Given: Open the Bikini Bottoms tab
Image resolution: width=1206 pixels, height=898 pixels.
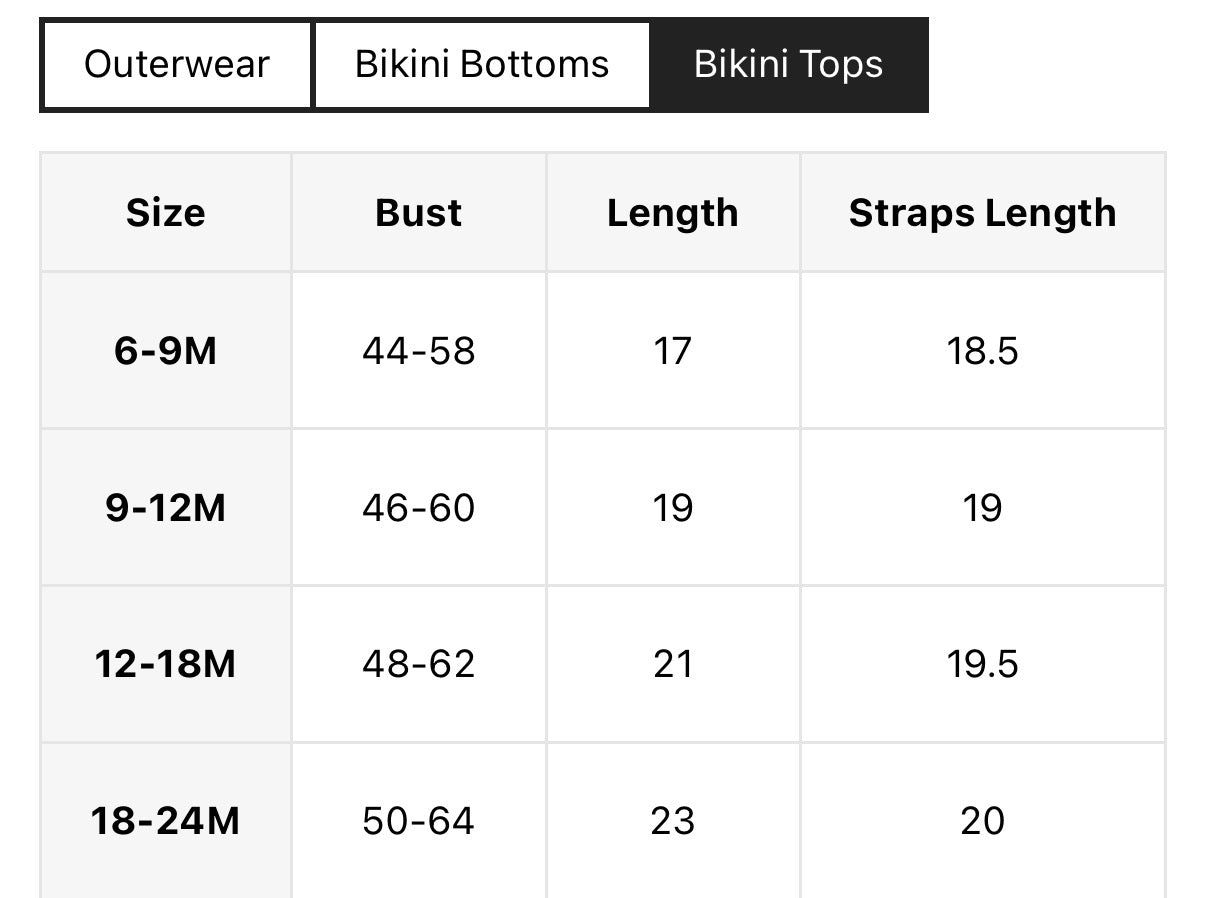Looking at the screenshot, I should coord(482,65).
